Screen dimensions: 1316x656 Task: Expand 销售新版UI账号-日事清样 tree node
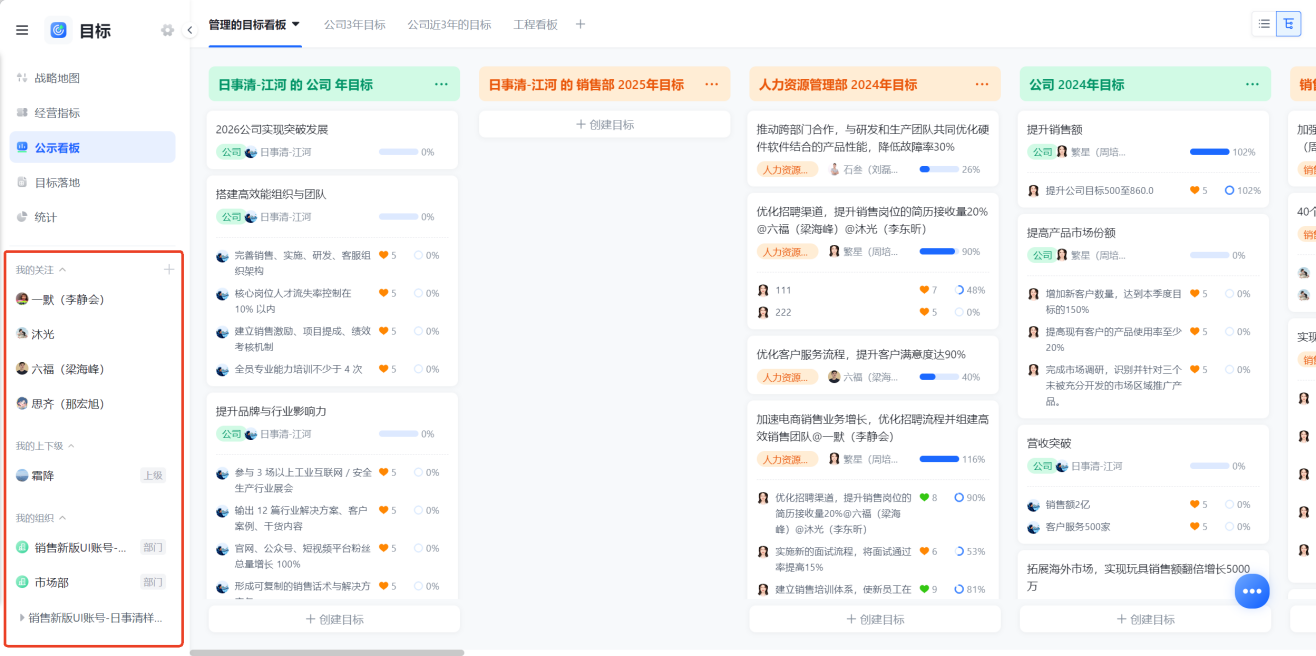22,617
